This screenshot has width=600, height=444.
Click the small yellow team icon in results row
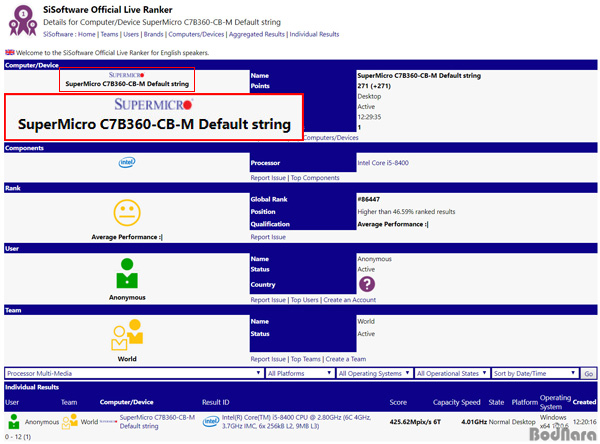(x=70, y=421)
